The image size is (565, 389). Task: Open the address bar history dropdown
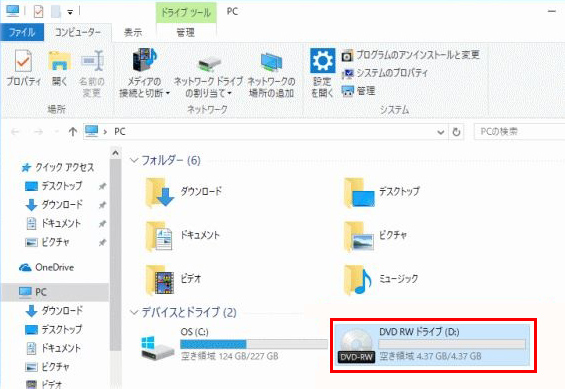tap(440, 132)
